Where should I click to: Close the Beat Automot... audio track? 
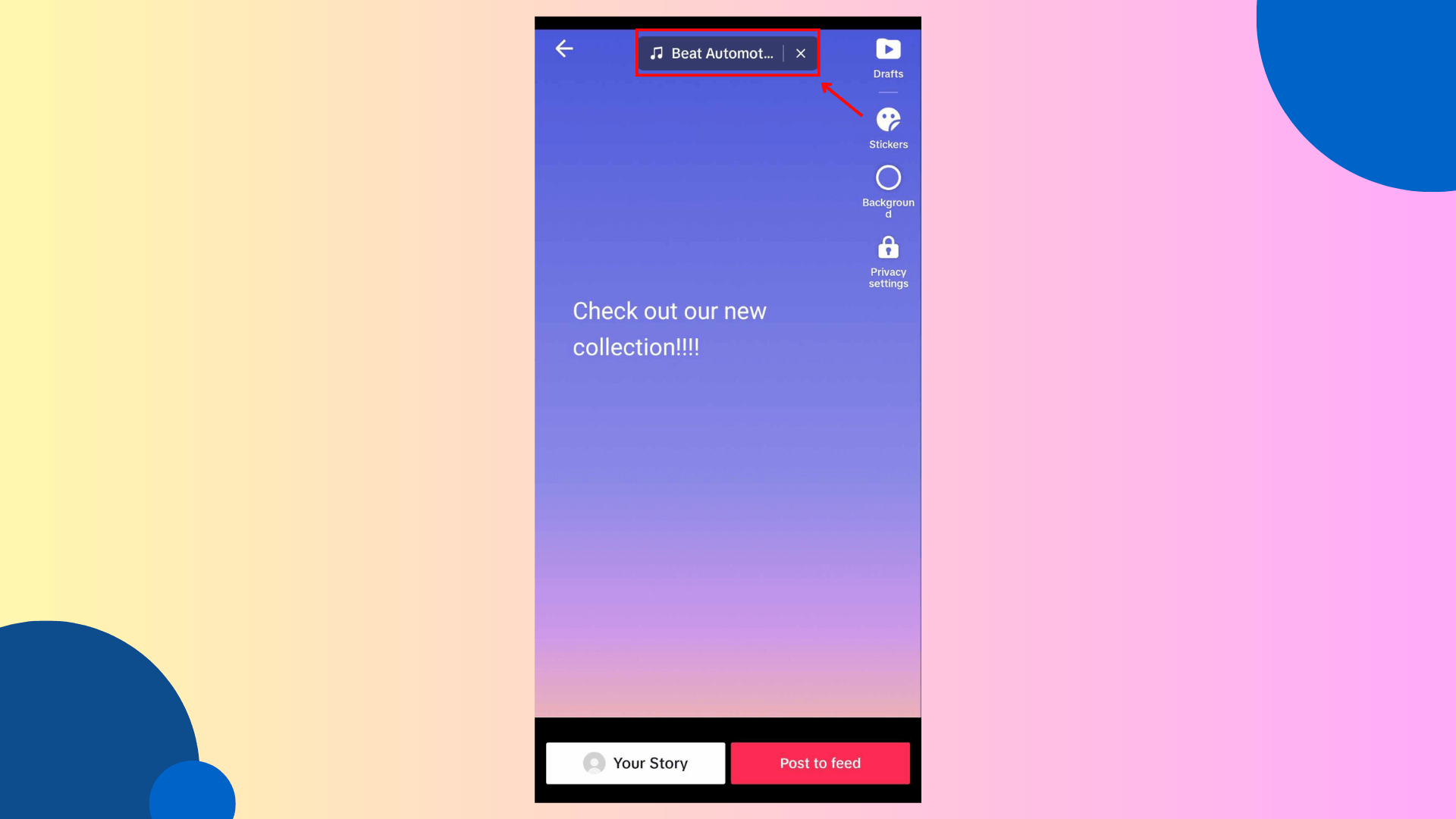[800, 53]
